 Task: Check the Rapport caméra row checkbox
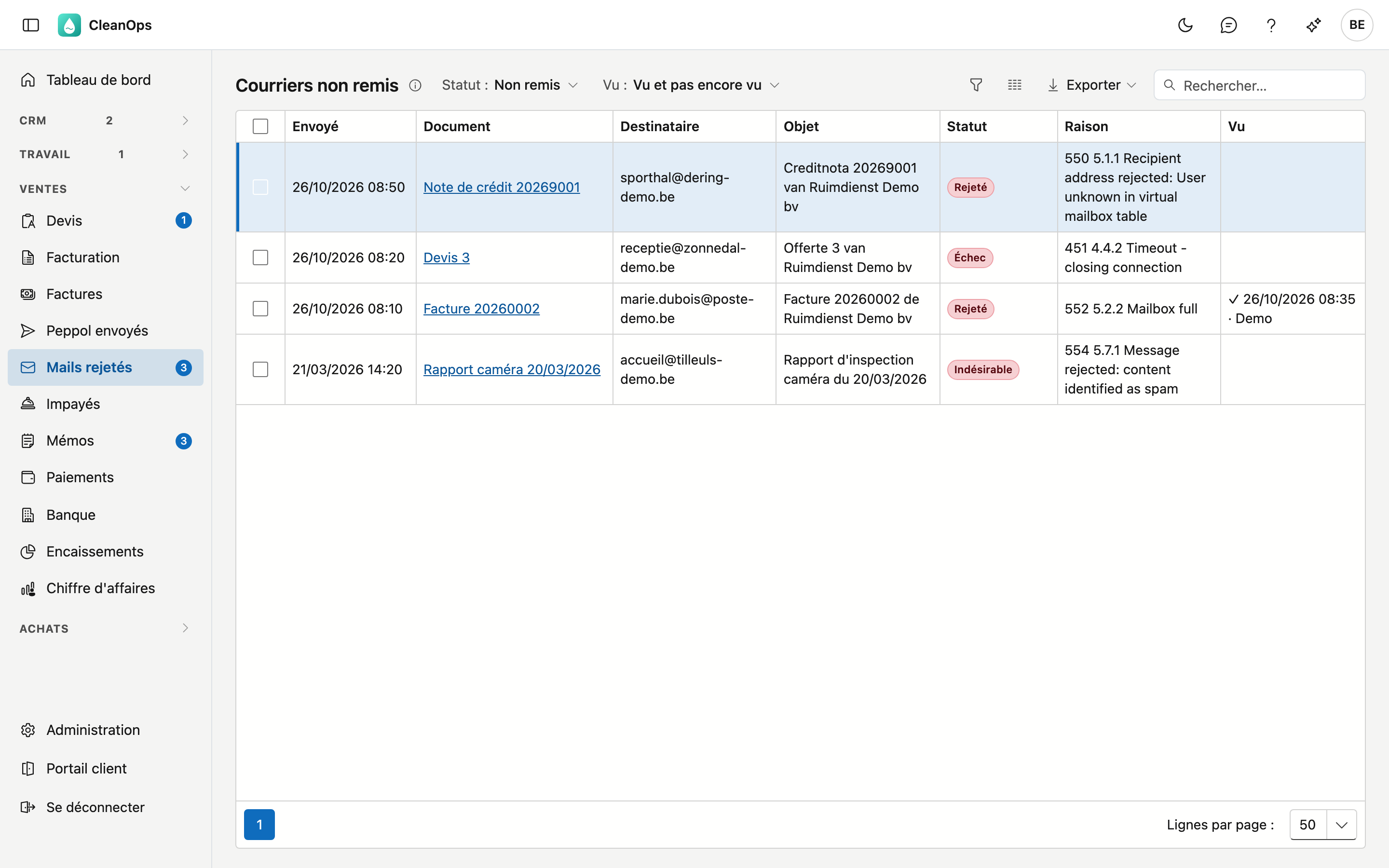pos(260,369)
